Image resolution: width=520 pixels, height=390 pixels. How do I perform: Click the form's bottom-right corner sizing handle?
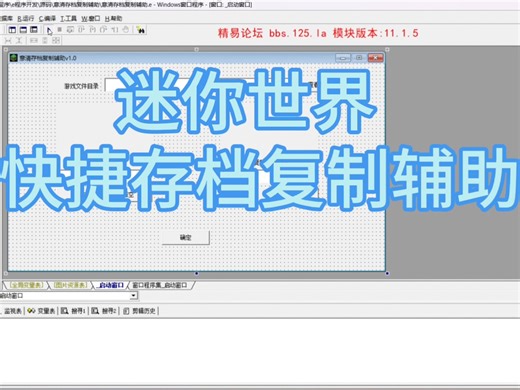click(387, 274)
